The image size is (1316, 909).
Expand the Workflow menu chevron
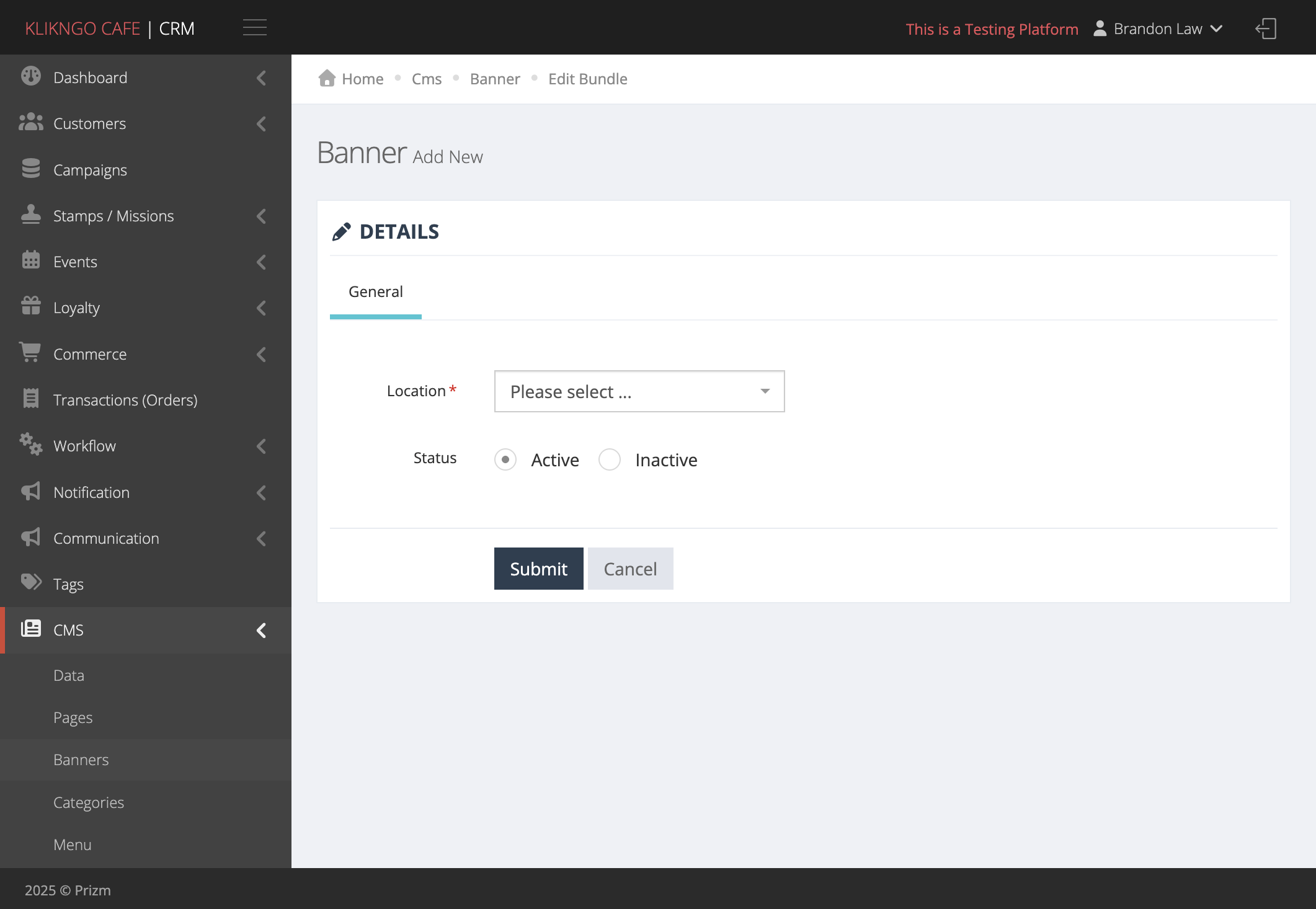(261, 446)
